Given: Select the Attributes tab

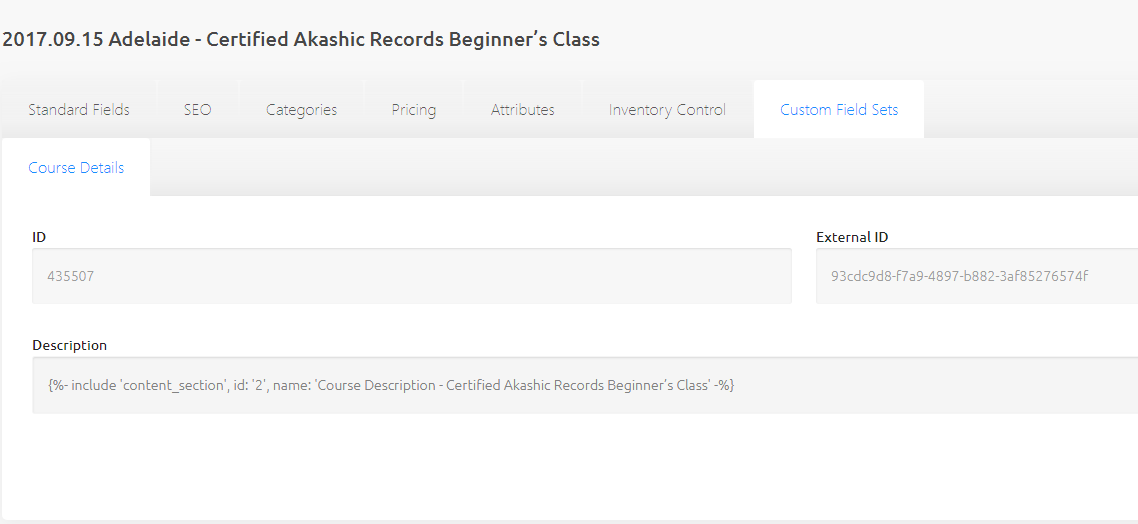Looking at the screenshot, I should point(522,110).
